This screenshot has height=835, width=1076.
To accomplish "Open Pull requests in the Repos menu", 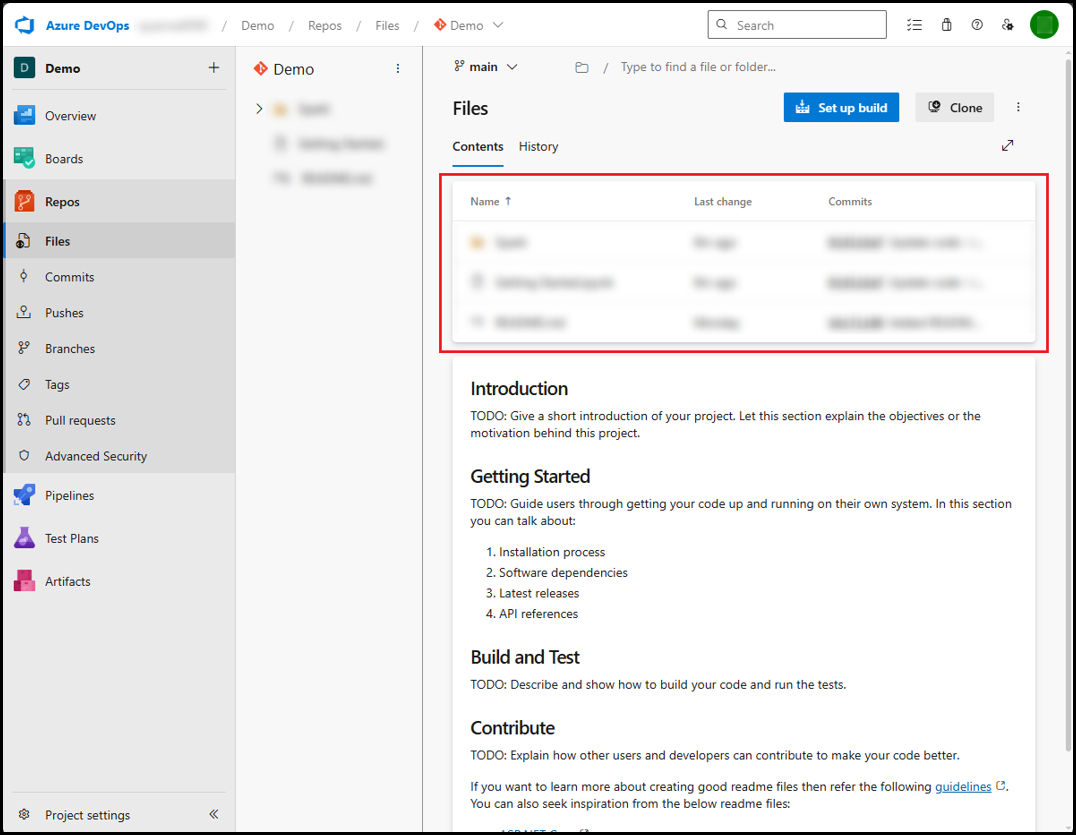I will (x=80, y=420).
